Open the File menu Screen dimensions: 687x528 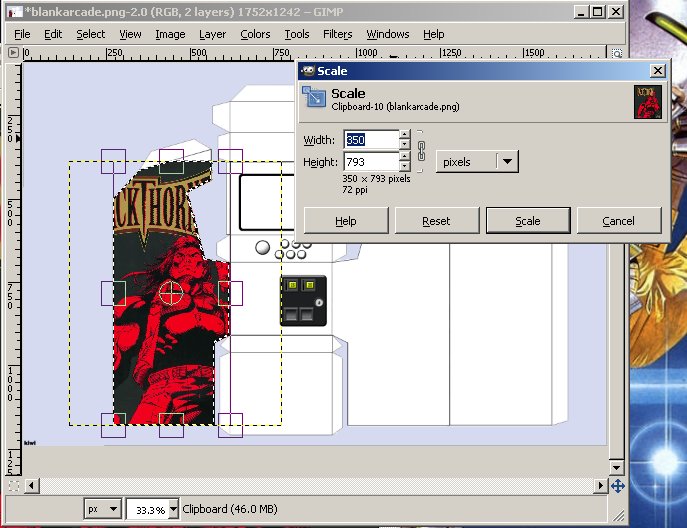(x=22, y=34)
